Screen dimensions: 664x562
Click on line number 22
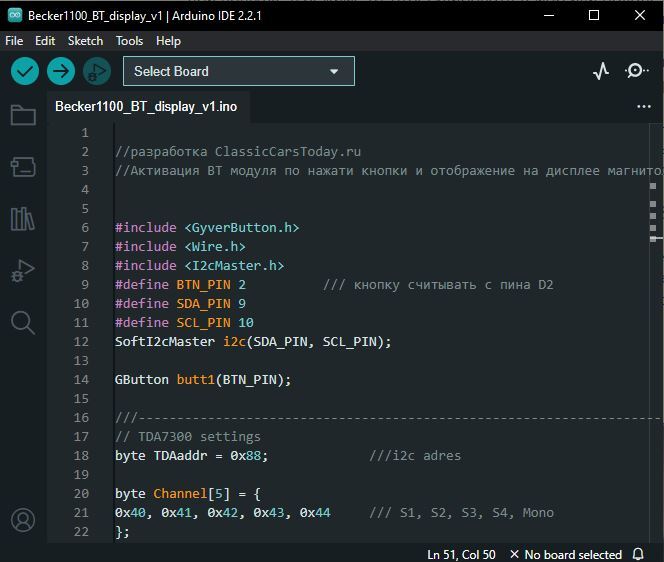coord(81,532)
